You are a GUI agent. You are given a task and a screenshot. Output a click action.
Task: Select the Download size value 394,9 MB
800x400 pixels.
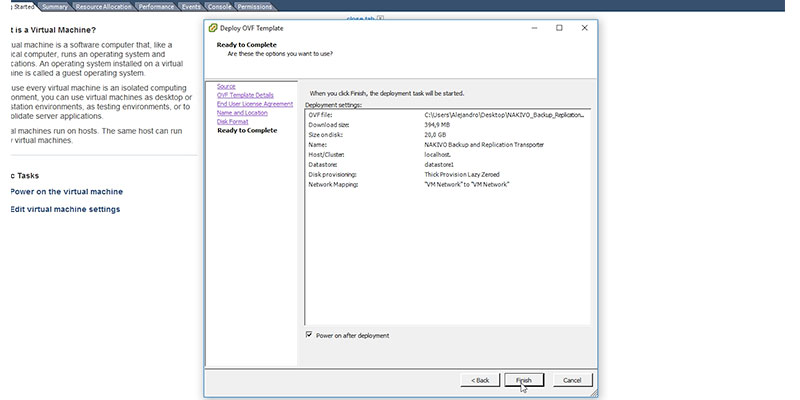(x=437, y=124)
